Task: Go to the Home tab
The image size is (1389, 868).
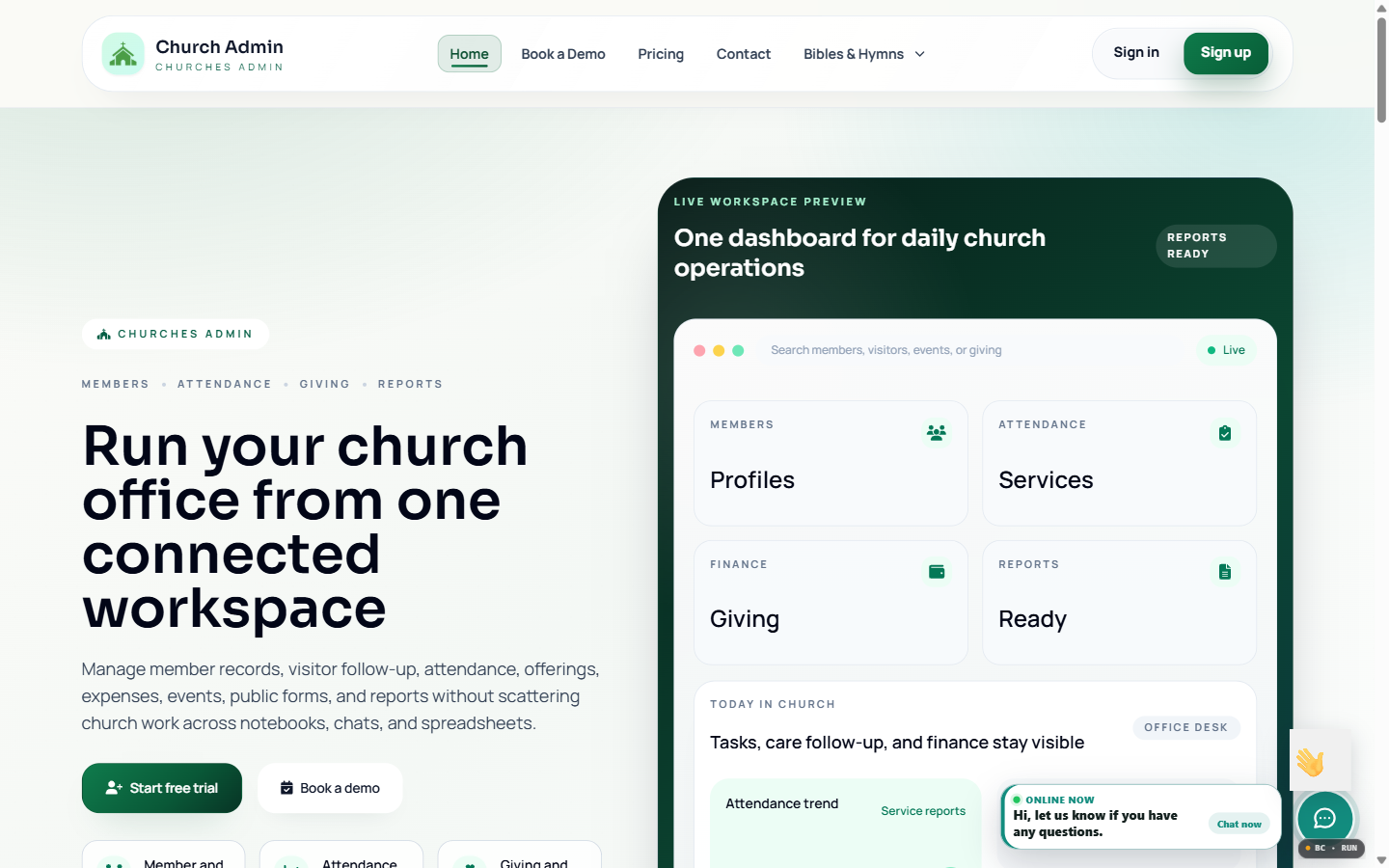Action: pos(469,54)
